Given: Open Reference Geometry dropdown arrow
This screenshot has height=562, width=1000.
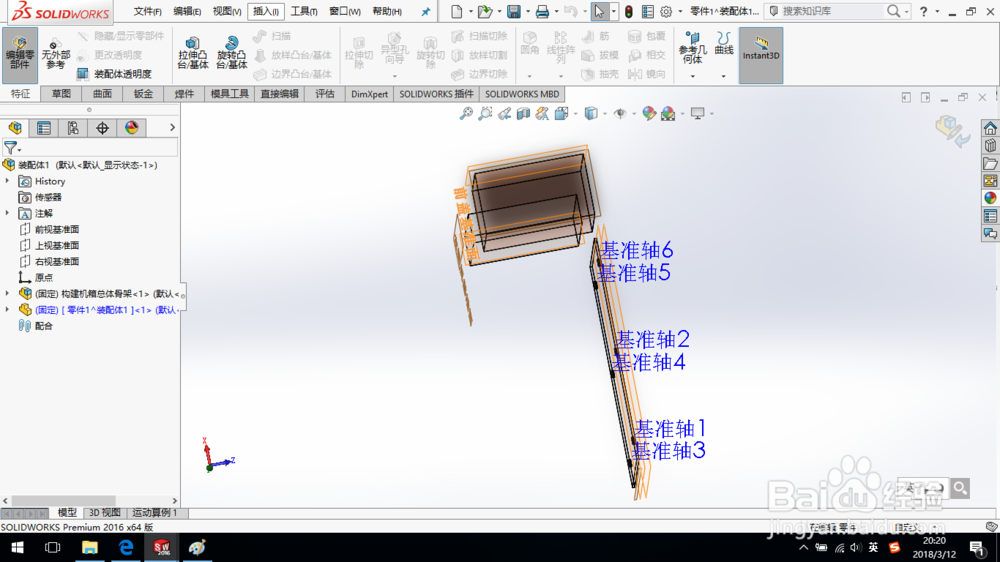Looking at the screenshot, I should pyautogui.click(x=693, y=77).
